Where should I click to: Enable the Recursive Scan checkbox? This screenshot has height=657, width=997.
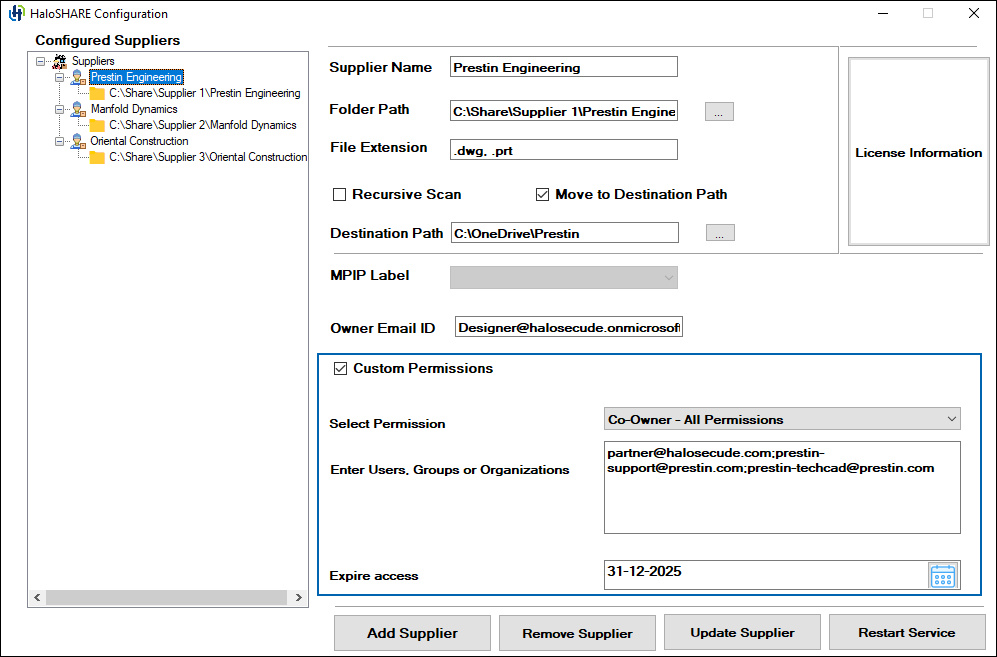(340, 194)
